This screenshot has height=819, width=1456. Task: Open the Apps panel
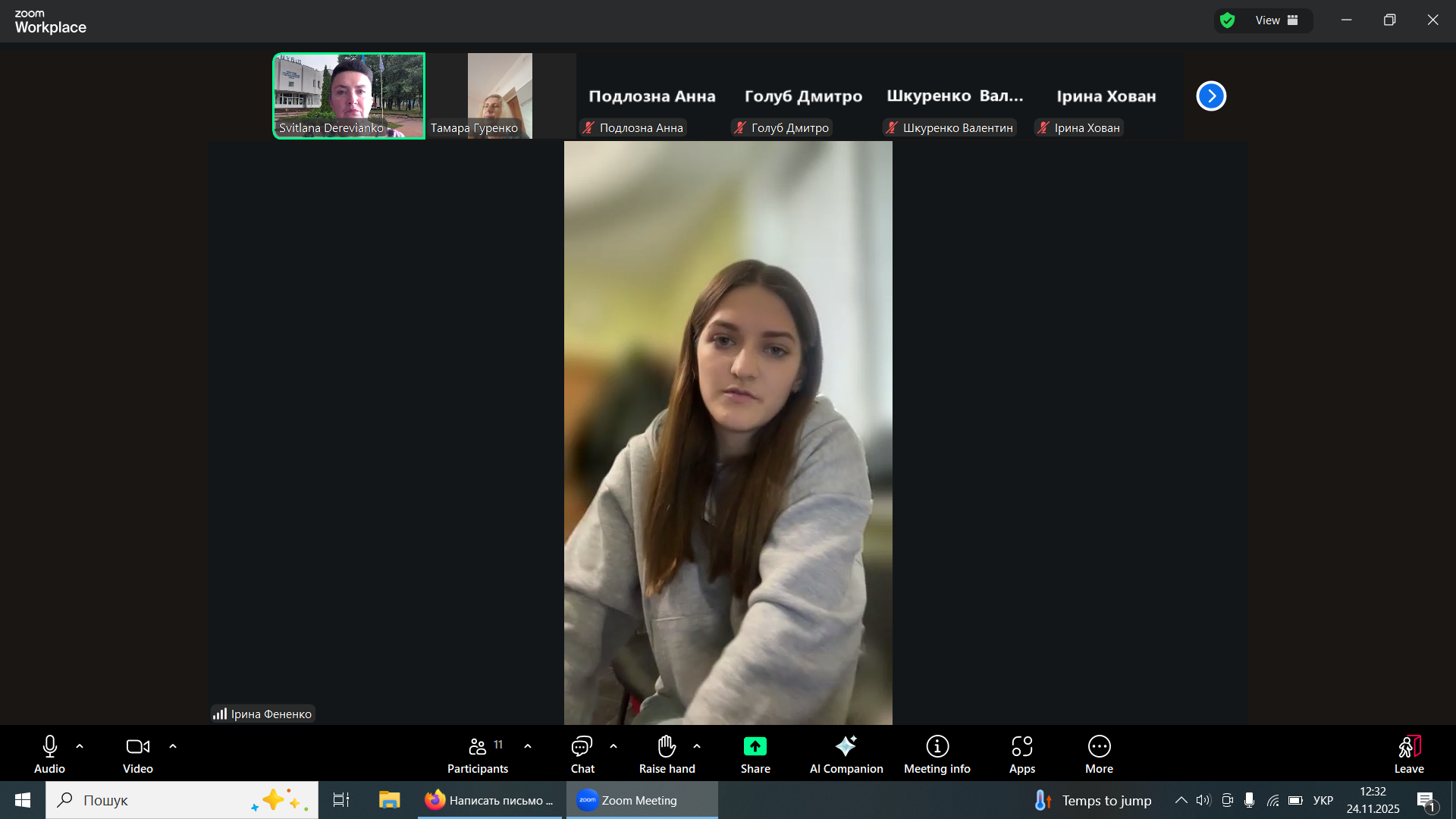(1021, 755)
